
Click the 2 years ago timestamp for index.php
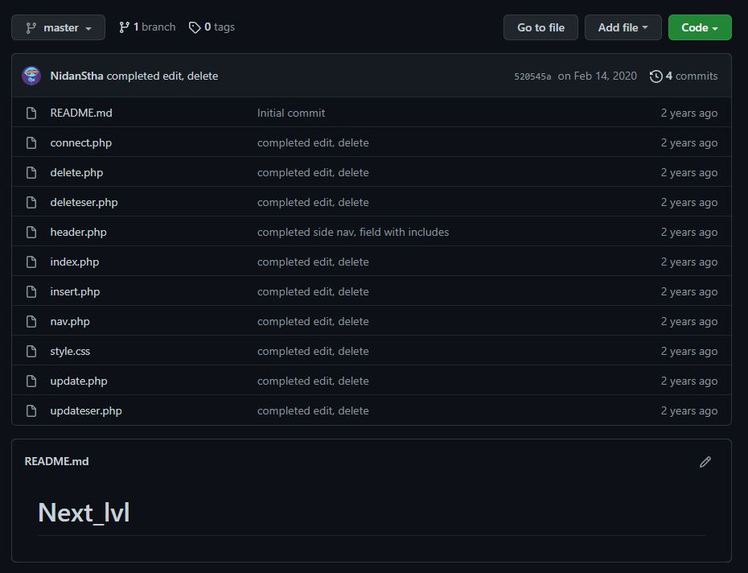point(689,262)
